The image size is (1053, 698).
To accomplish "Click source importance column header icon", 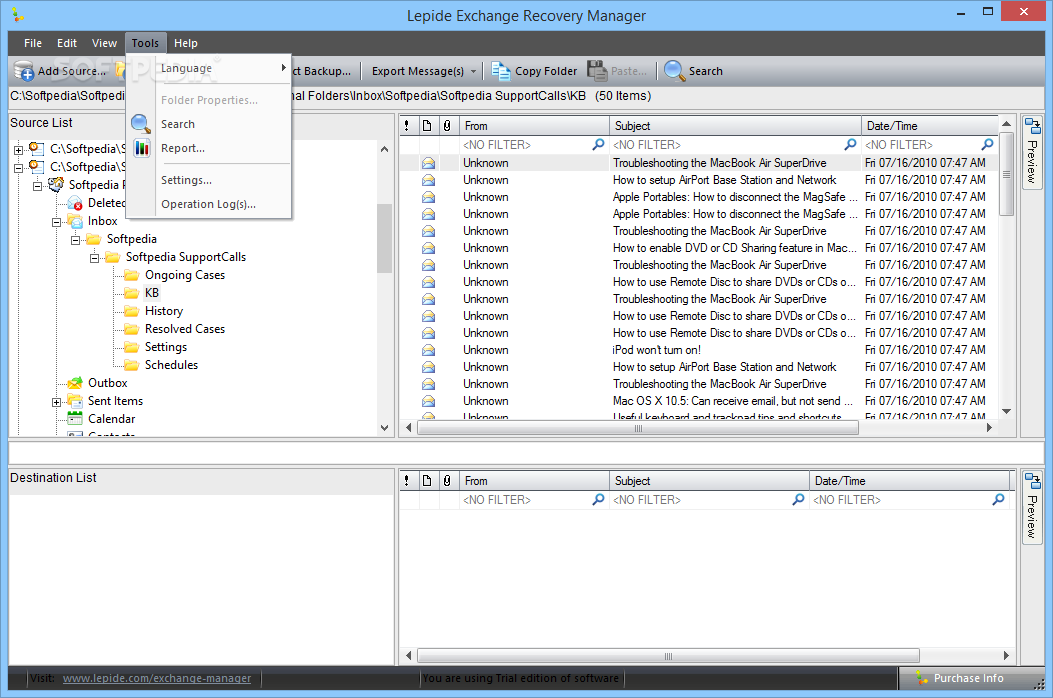I will [x=407, y=126].
